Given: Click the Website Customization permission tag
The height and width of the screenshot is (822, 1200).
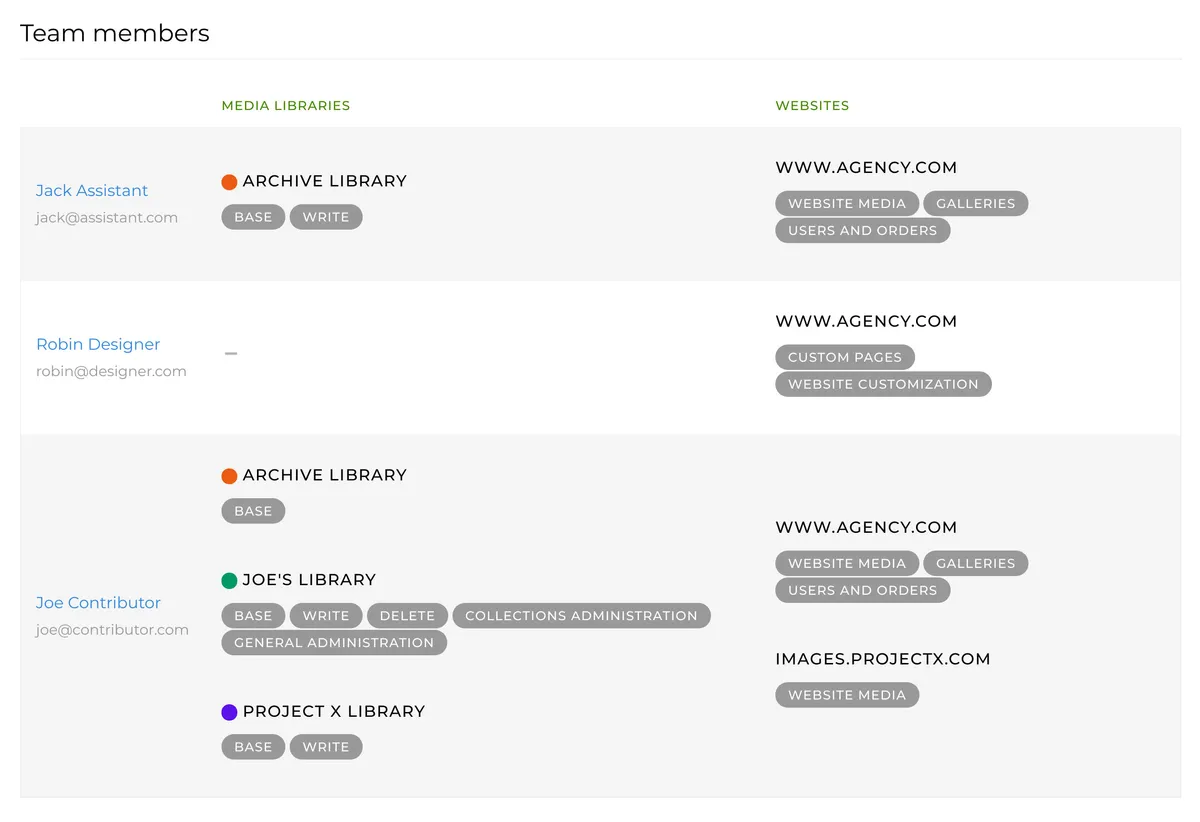Looking at the screenshot, I should [x=883, y=384].
